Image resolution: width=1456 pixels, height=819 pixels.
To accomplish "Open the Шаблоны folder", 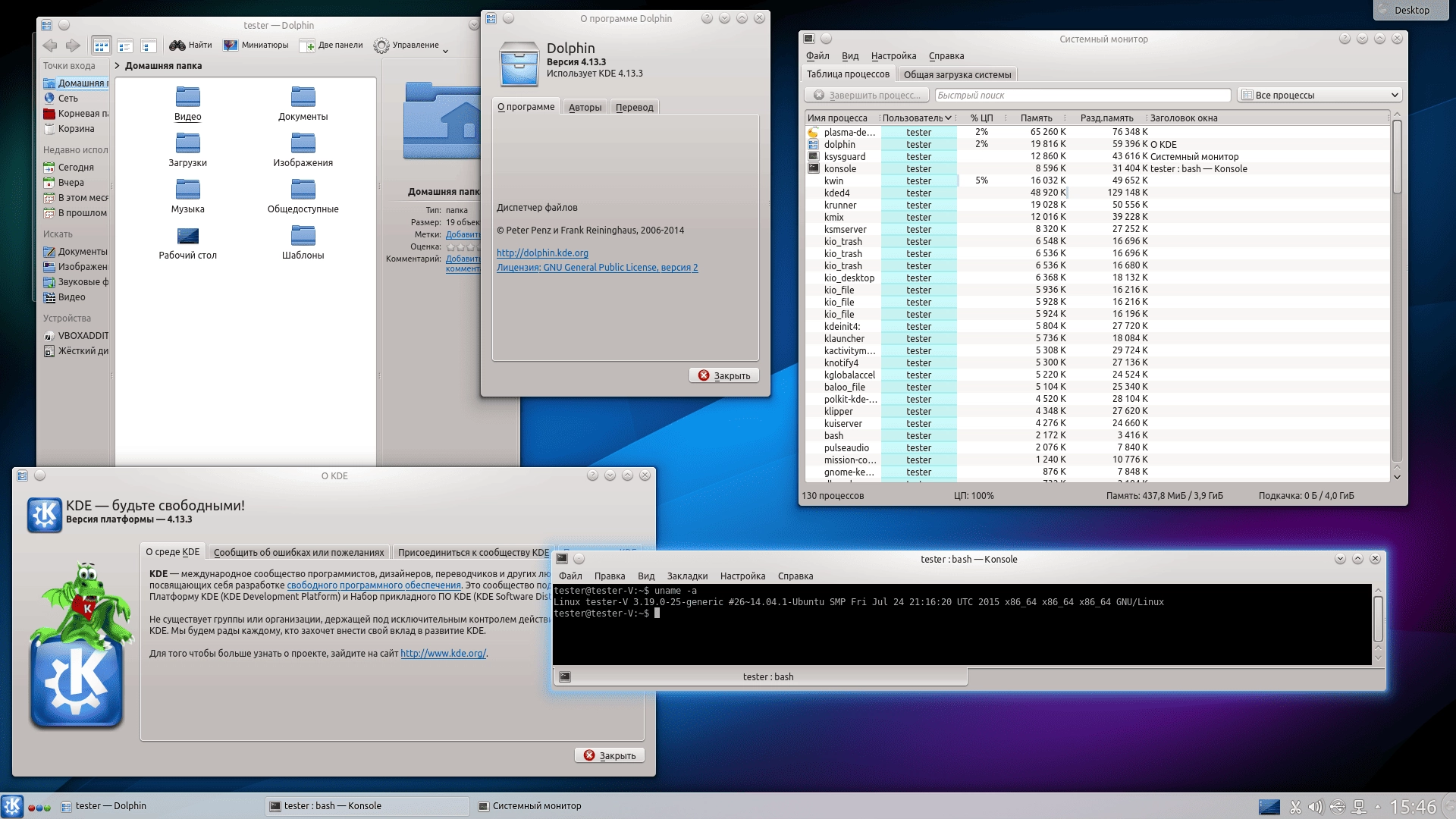I will pos(303,243).
